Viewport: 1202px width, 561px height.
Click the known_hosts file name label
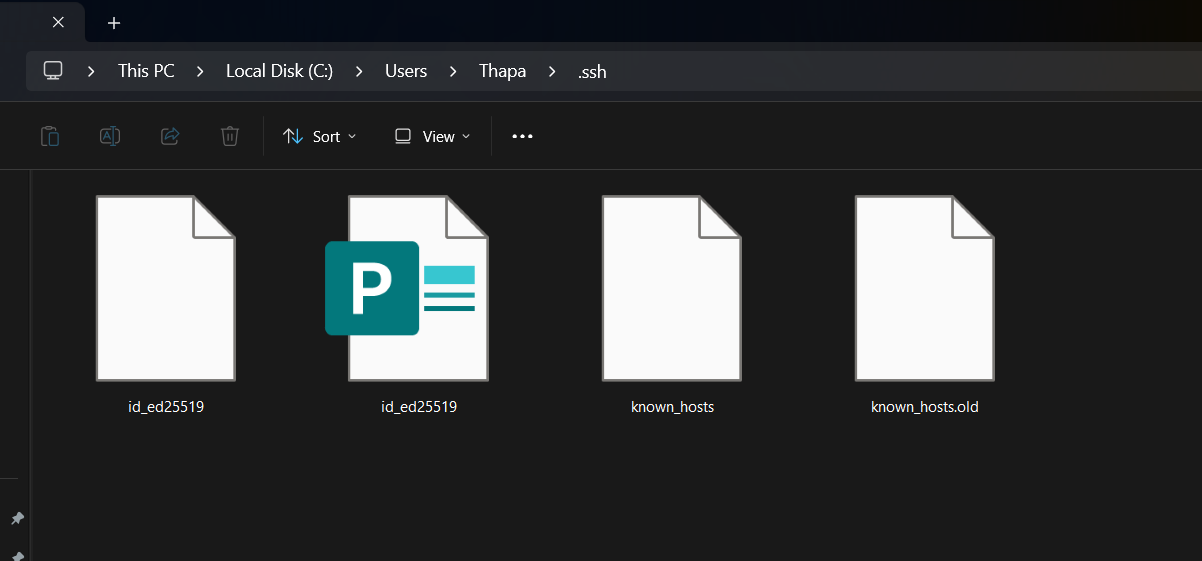tap(672, 407)
